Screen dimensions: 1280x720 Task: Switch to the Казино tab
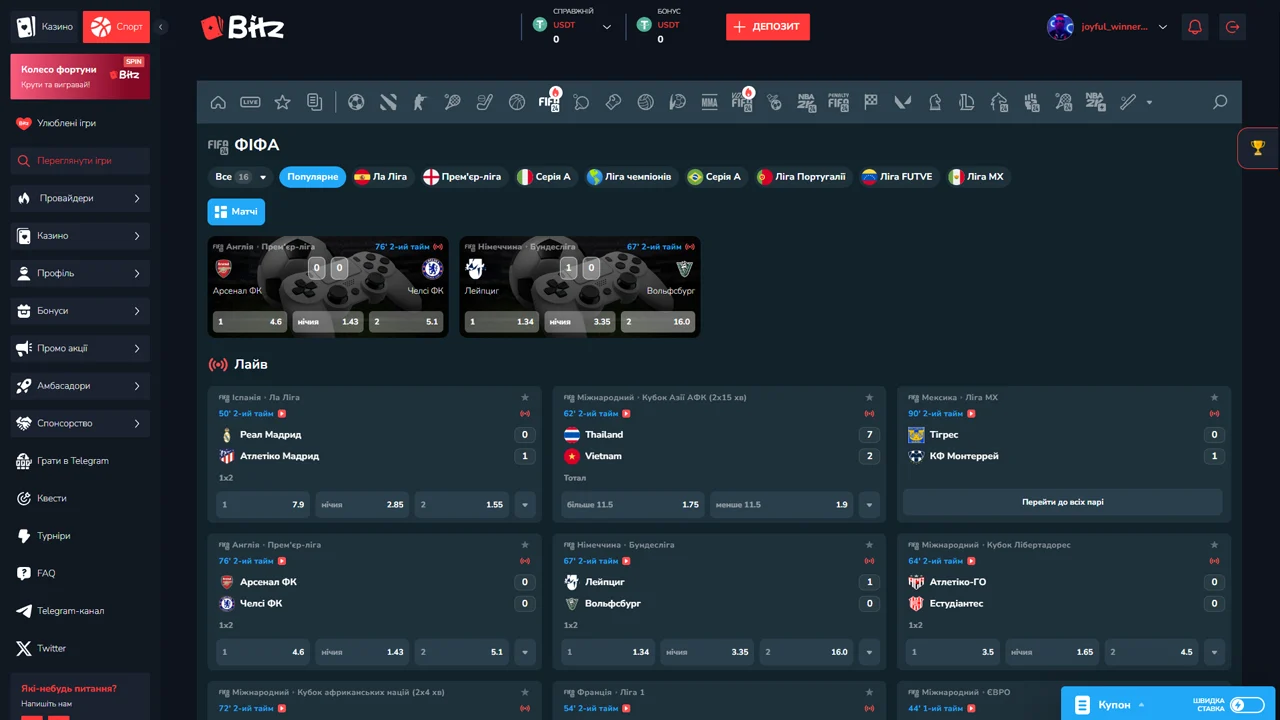tap(45, 27)
